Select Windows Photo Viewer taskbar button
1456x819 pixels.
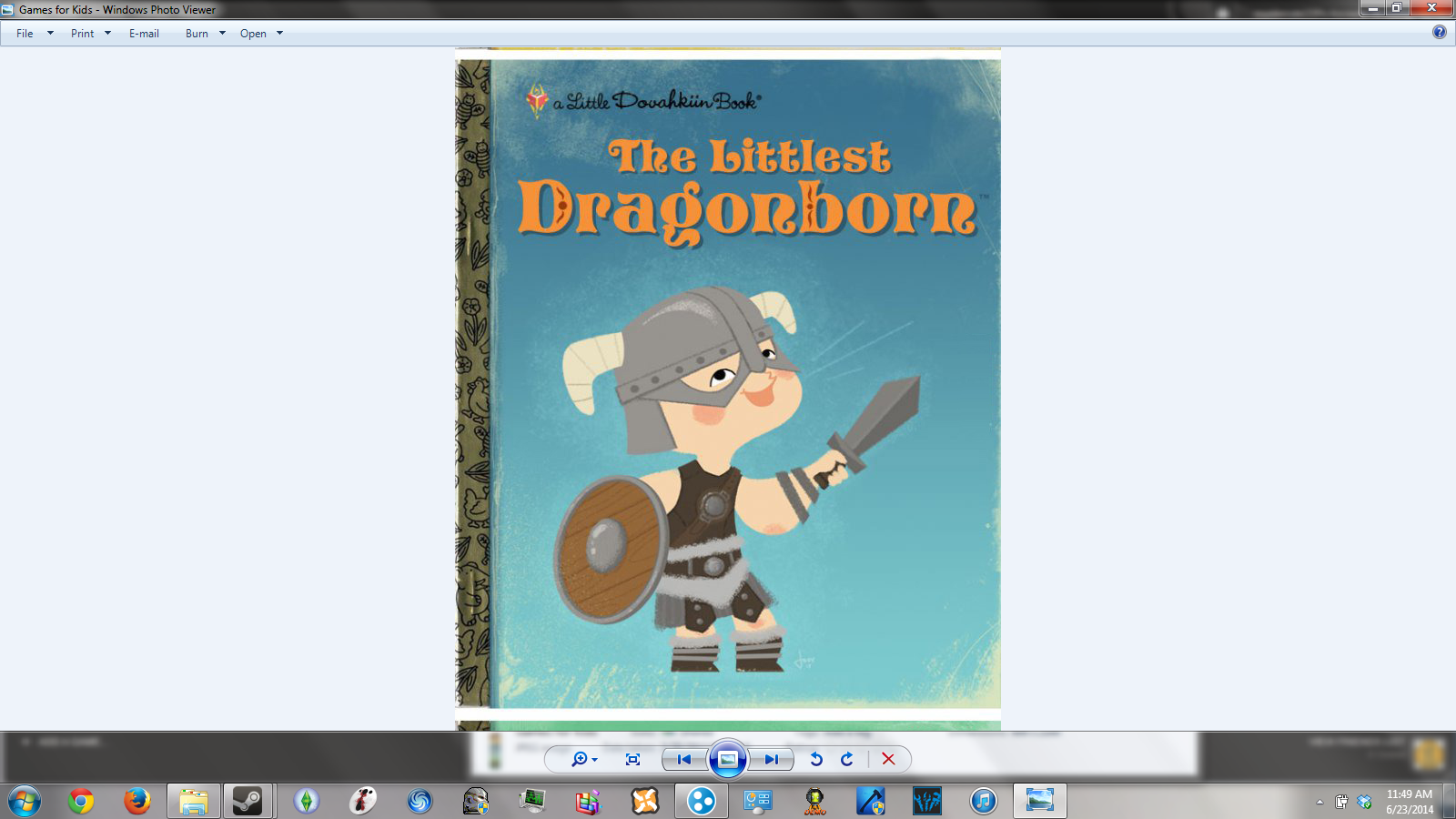[x=1040, y=802]
